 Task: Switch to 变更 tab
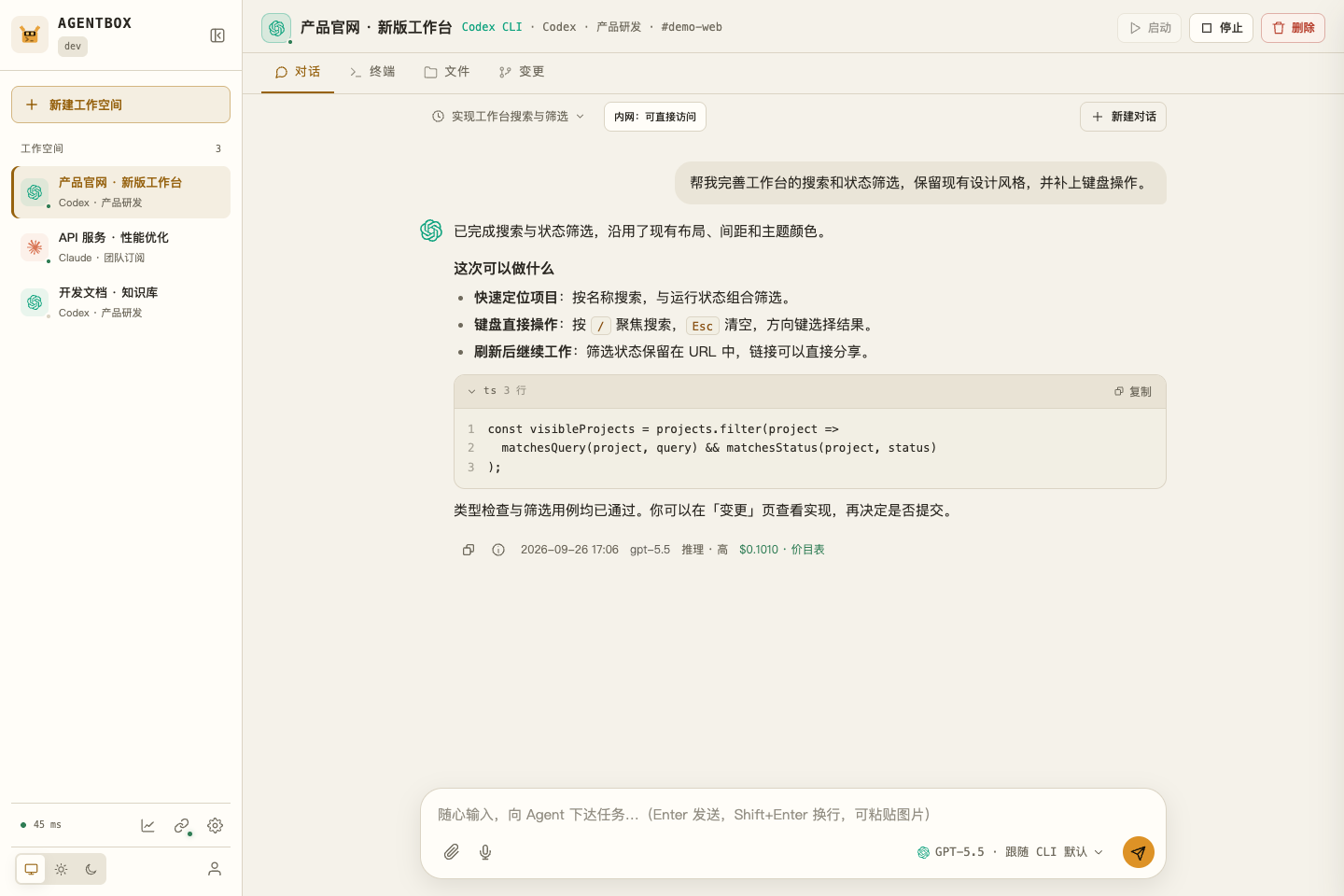[x=522, y=72]
